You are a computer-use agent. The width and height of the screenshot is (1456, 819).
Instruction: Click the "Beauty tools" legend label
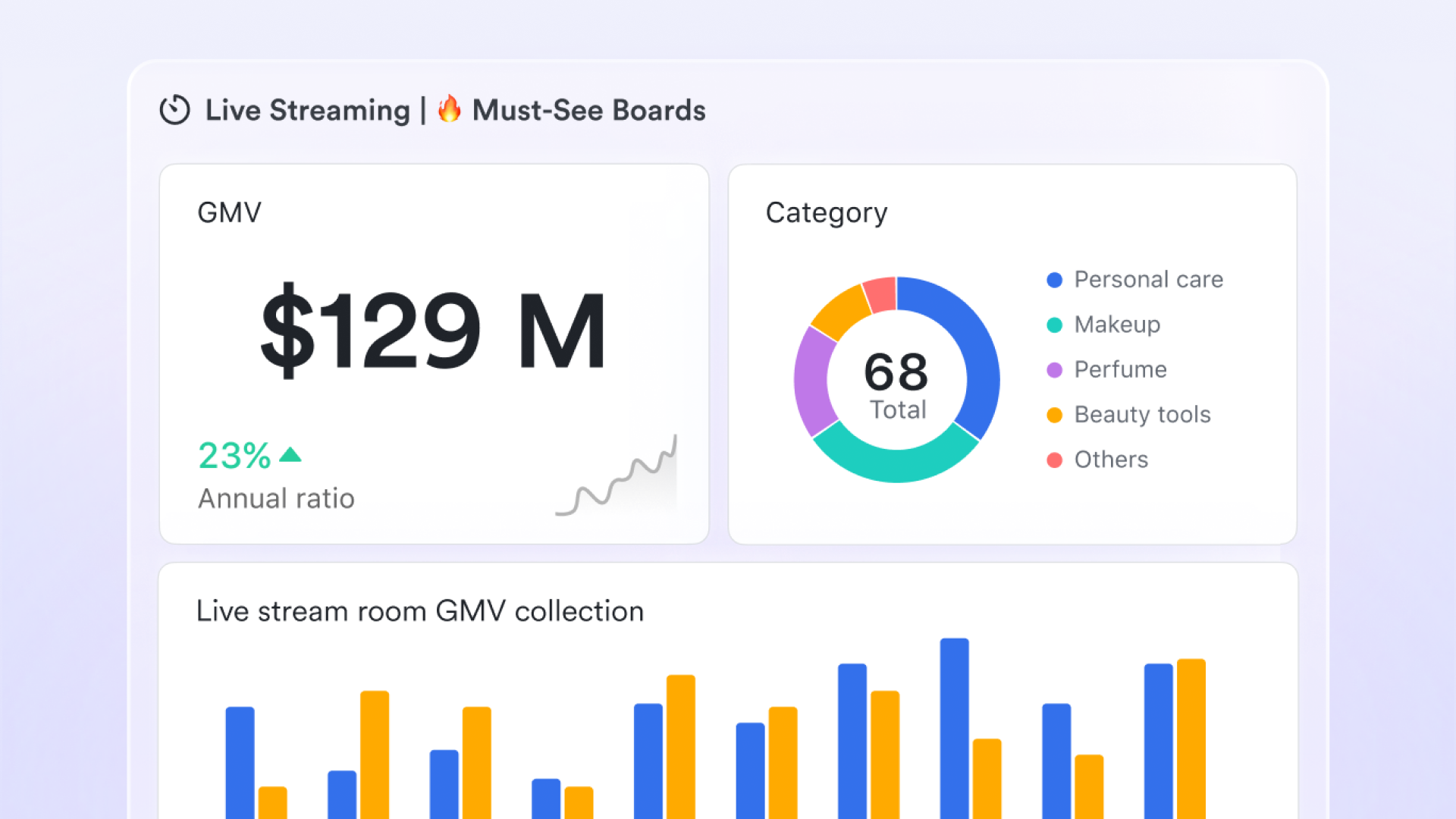tap(1143, 415)
